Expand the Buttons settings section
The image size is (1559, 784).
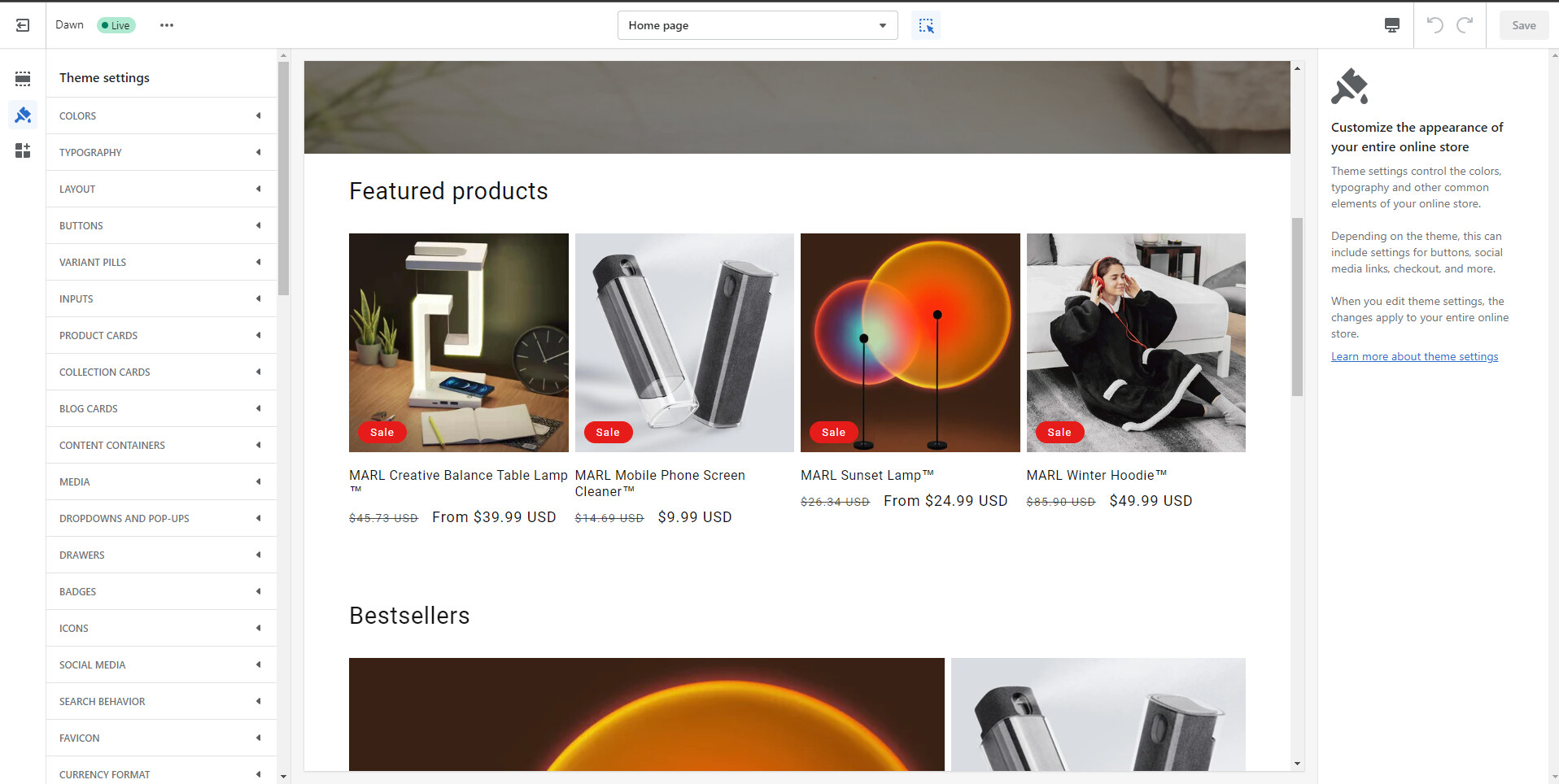tap(161, 225)
